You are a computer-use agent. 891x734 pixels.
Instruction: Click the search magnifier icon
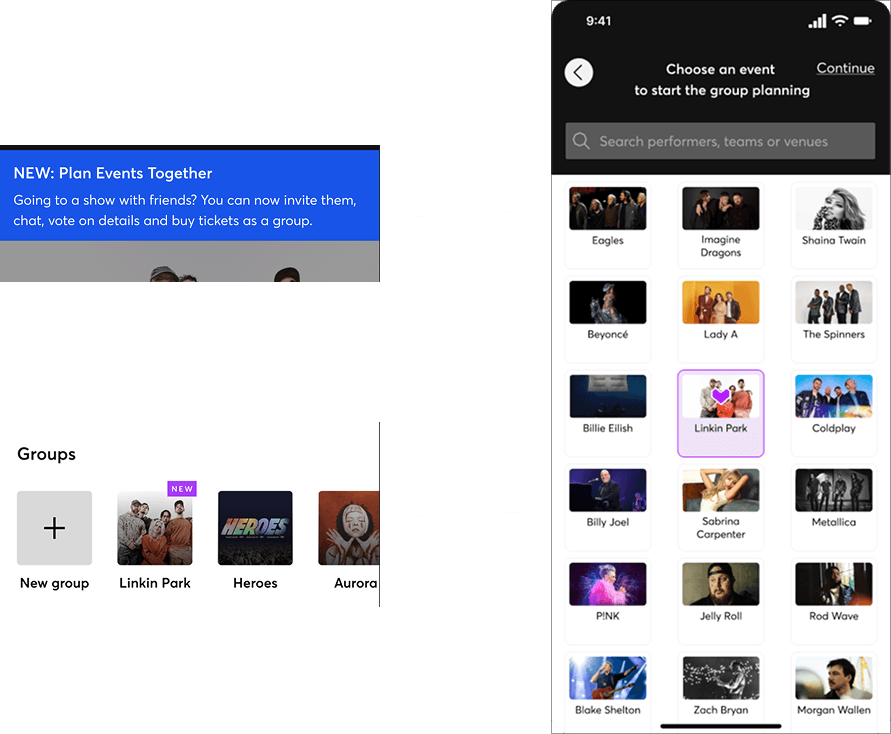pyautogui.click(x=581, y=140)
